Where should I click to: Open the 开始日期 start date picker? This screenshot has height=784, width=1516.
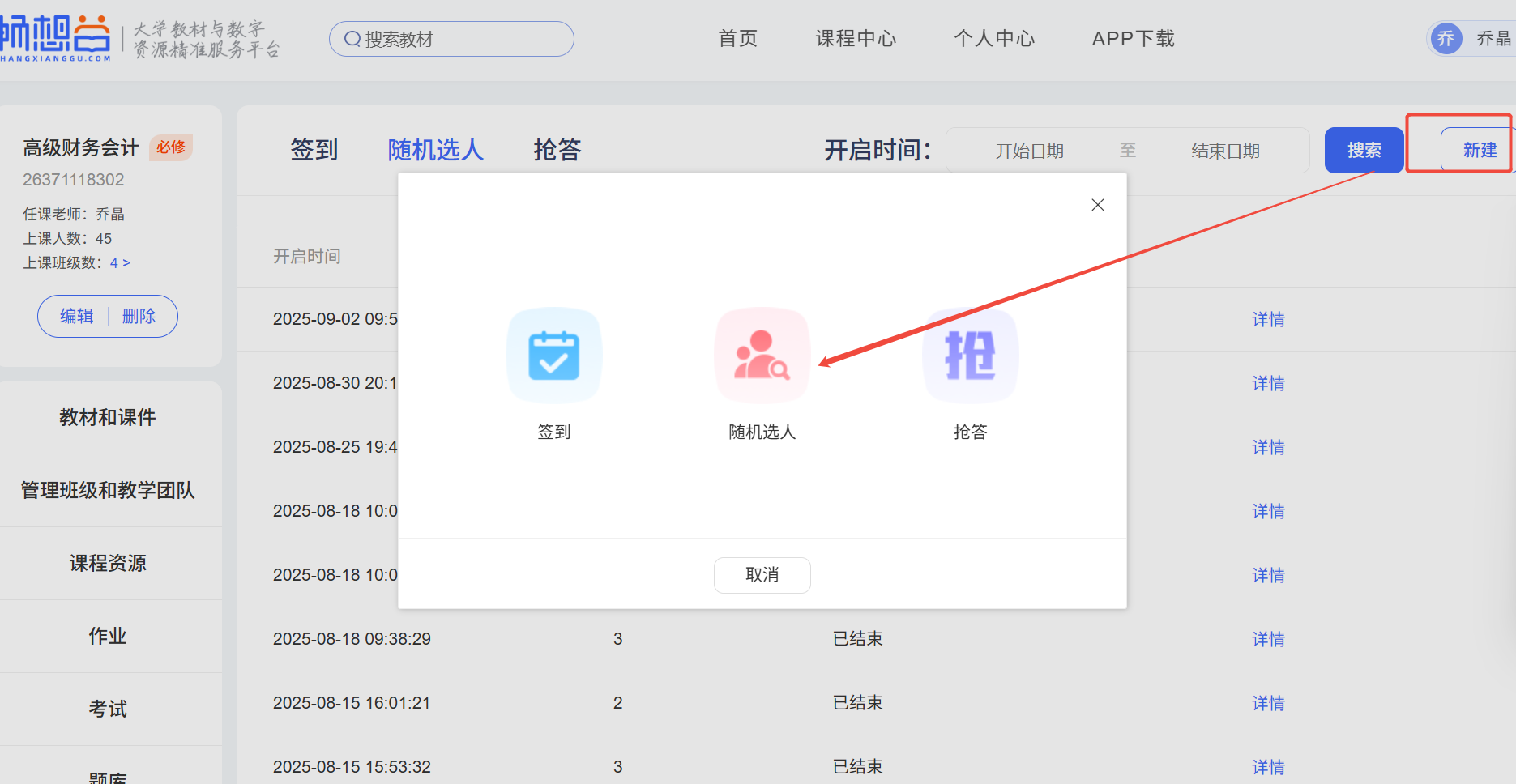point(1029,151)
